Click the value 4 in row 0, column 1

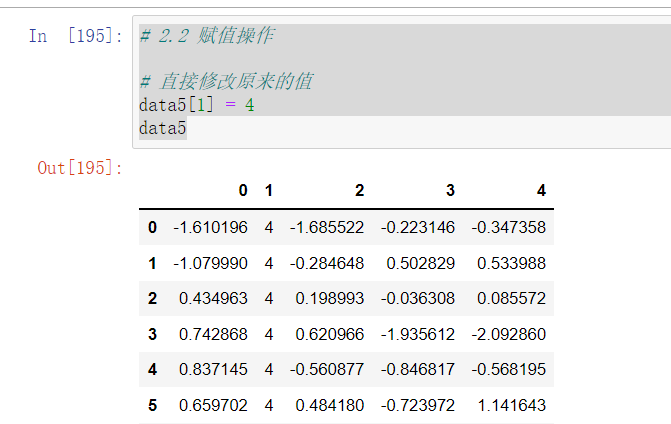269,227
